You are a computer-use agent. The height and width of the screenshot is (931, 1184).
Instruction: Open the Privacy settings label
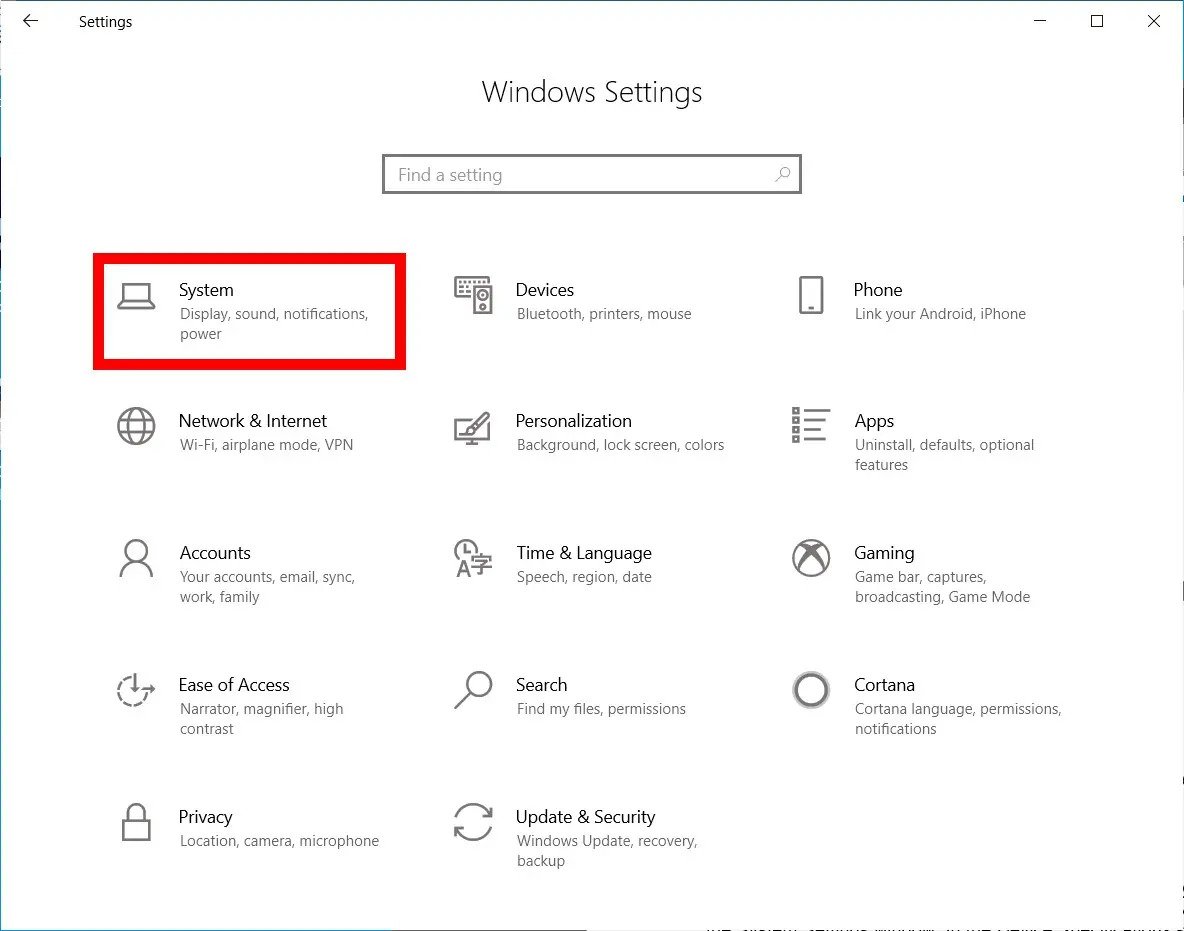[x=205, y=817]
